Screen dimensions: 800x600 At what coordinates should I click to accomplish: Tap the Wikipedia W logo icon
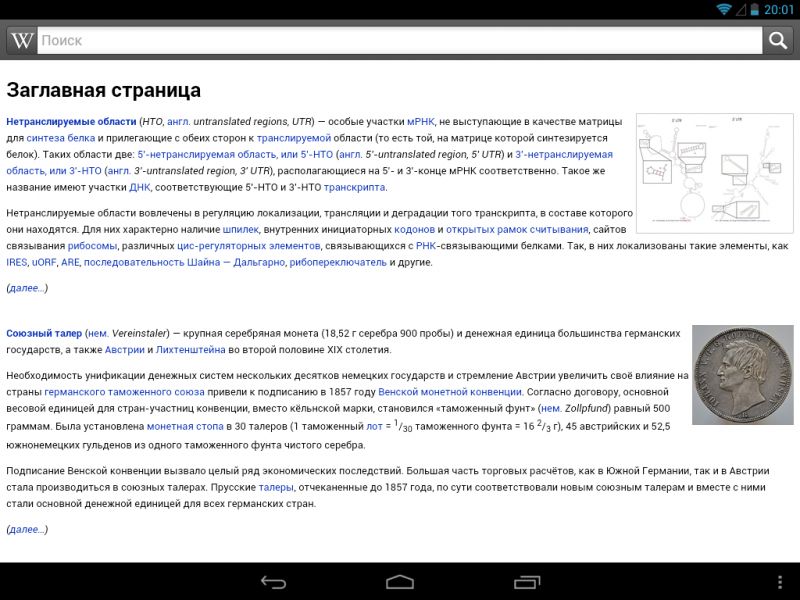(x=22, y=40)
